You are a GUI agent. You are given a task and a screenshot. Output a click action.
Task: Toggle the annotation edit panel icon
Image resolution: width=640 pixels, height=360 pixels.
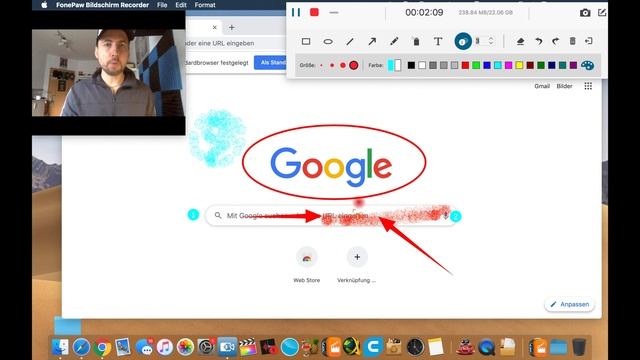[602, 12]
